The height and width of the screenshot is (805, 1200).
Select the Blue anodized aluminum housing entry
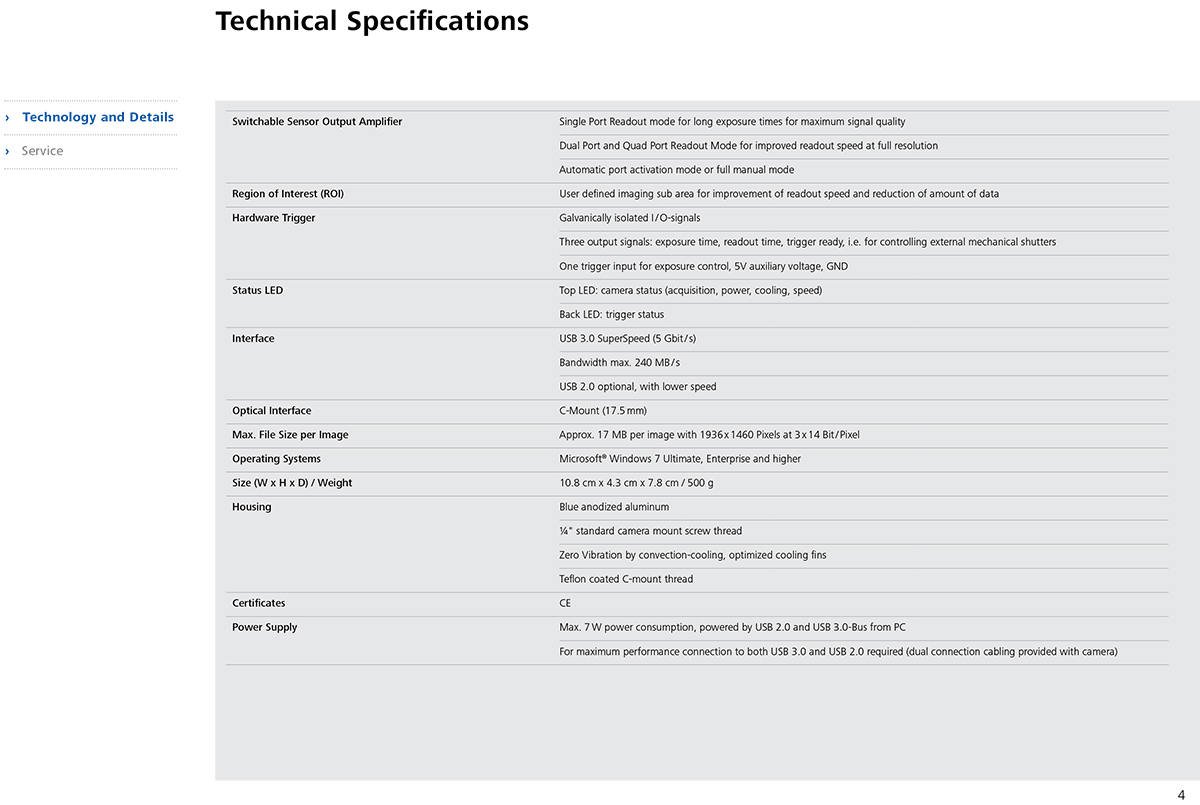(x=614, y=507)
